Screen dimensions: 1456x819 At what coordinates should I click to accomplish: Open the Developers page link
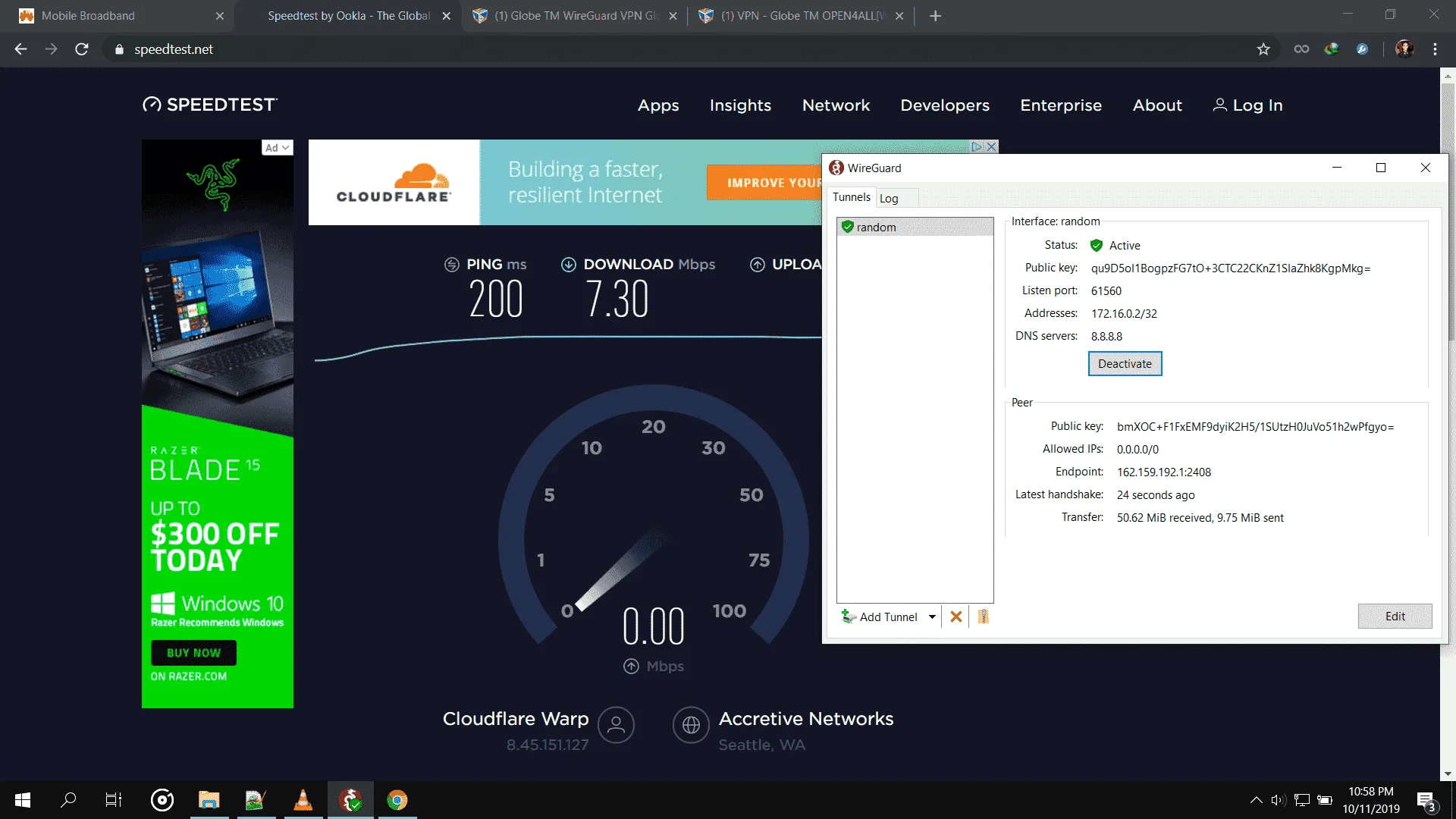(x=945, y=105)
